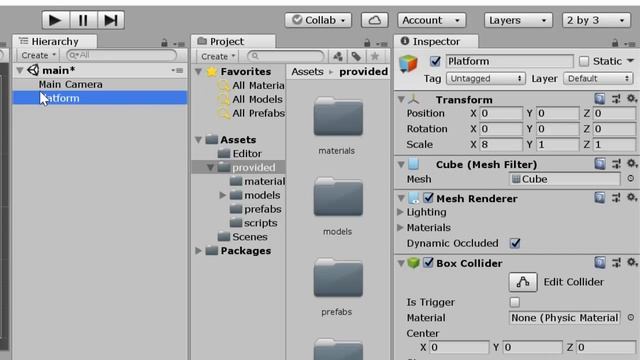Click the Platform GameObject cube icon
This screenshot has width=640, height=360.
[408, 64]
